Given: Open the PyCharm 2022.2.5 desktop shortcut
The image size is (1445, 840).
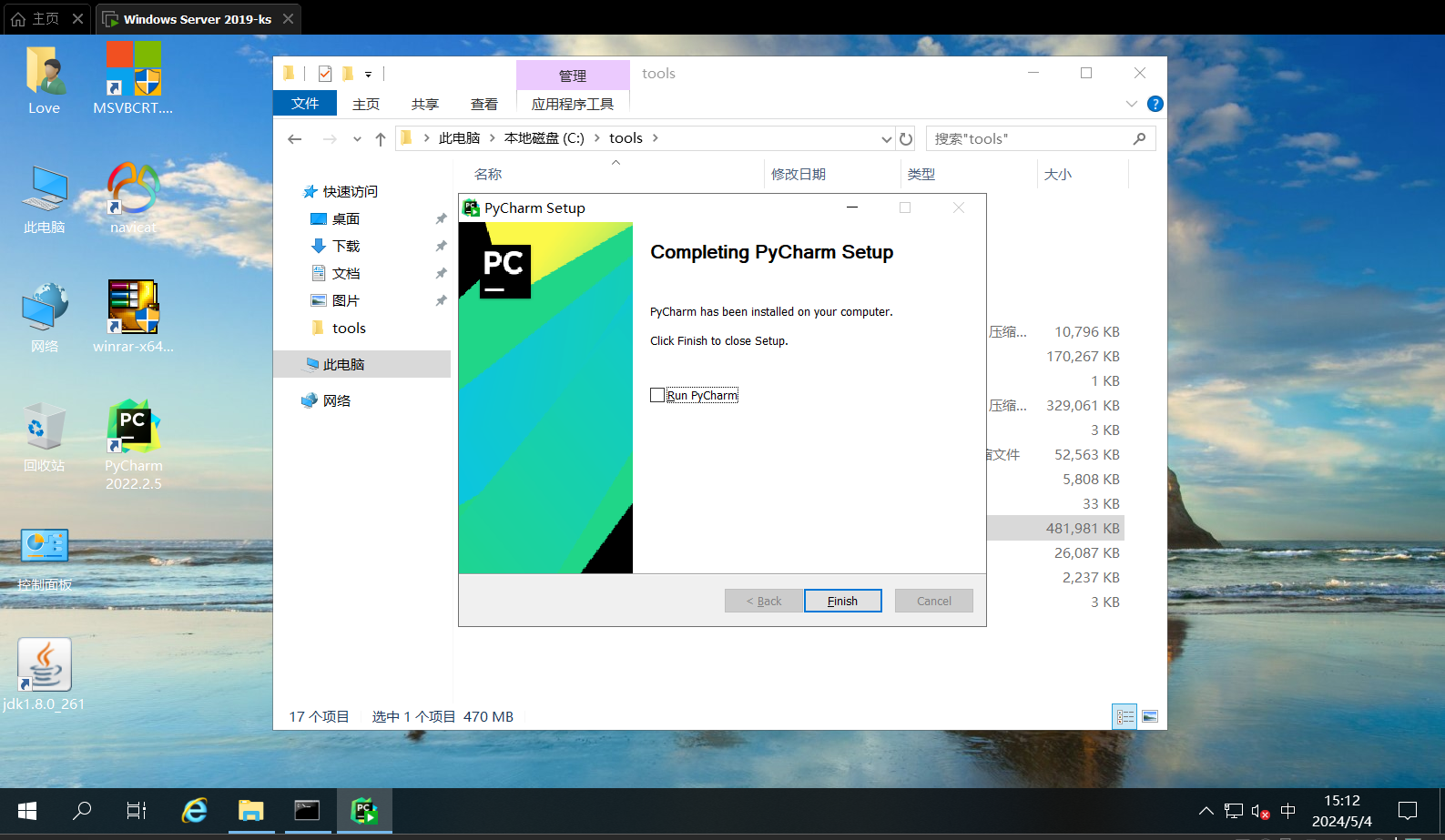Looking at the screenshot, I should point(133,445).
